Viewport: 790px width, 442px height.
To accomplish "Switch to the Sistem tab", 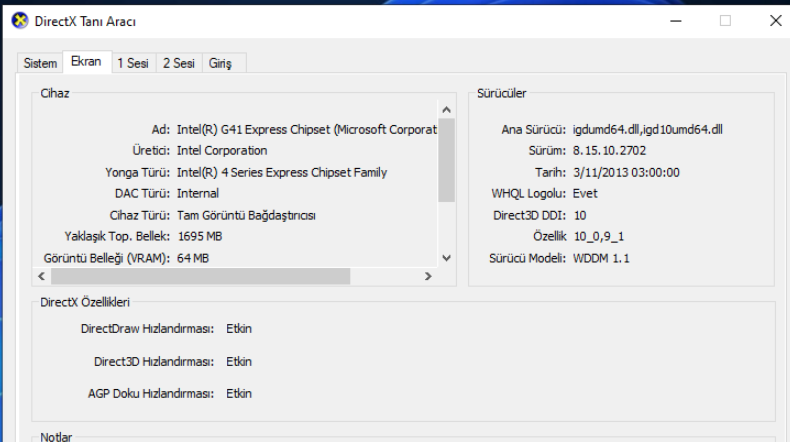I will coord(40,64).
